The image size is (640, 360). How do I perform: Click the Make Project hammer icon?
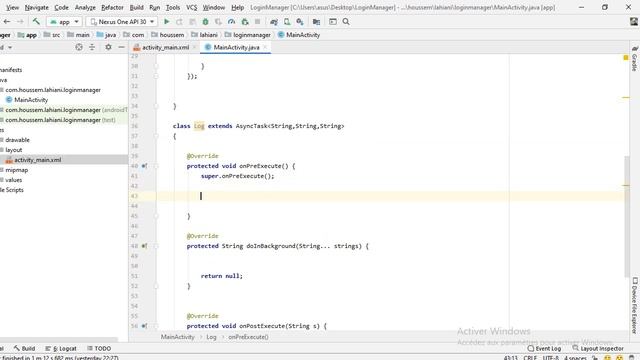(36, 22)
